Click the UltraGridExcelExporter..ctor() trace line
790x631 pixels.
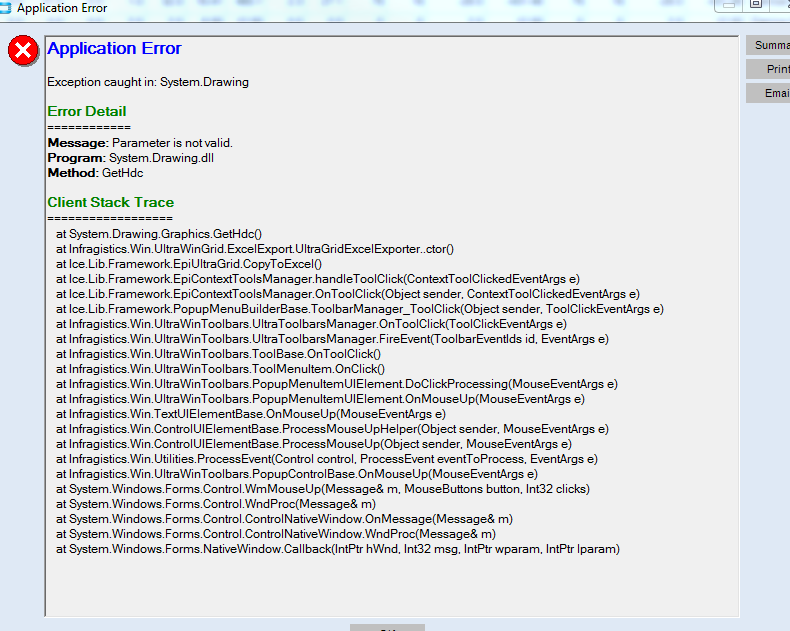click(x=255, y=249)
